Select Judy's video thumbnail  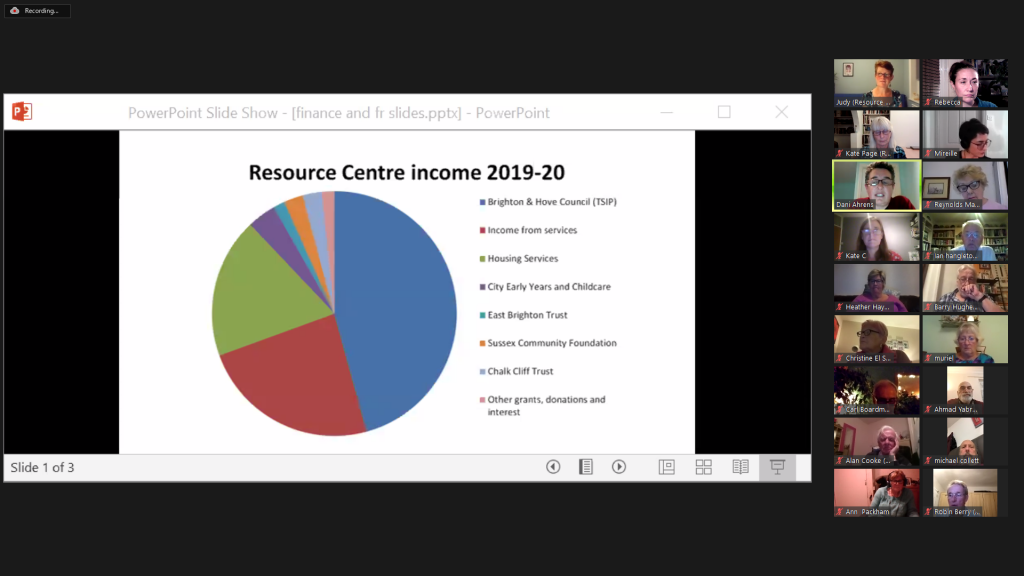876,83
